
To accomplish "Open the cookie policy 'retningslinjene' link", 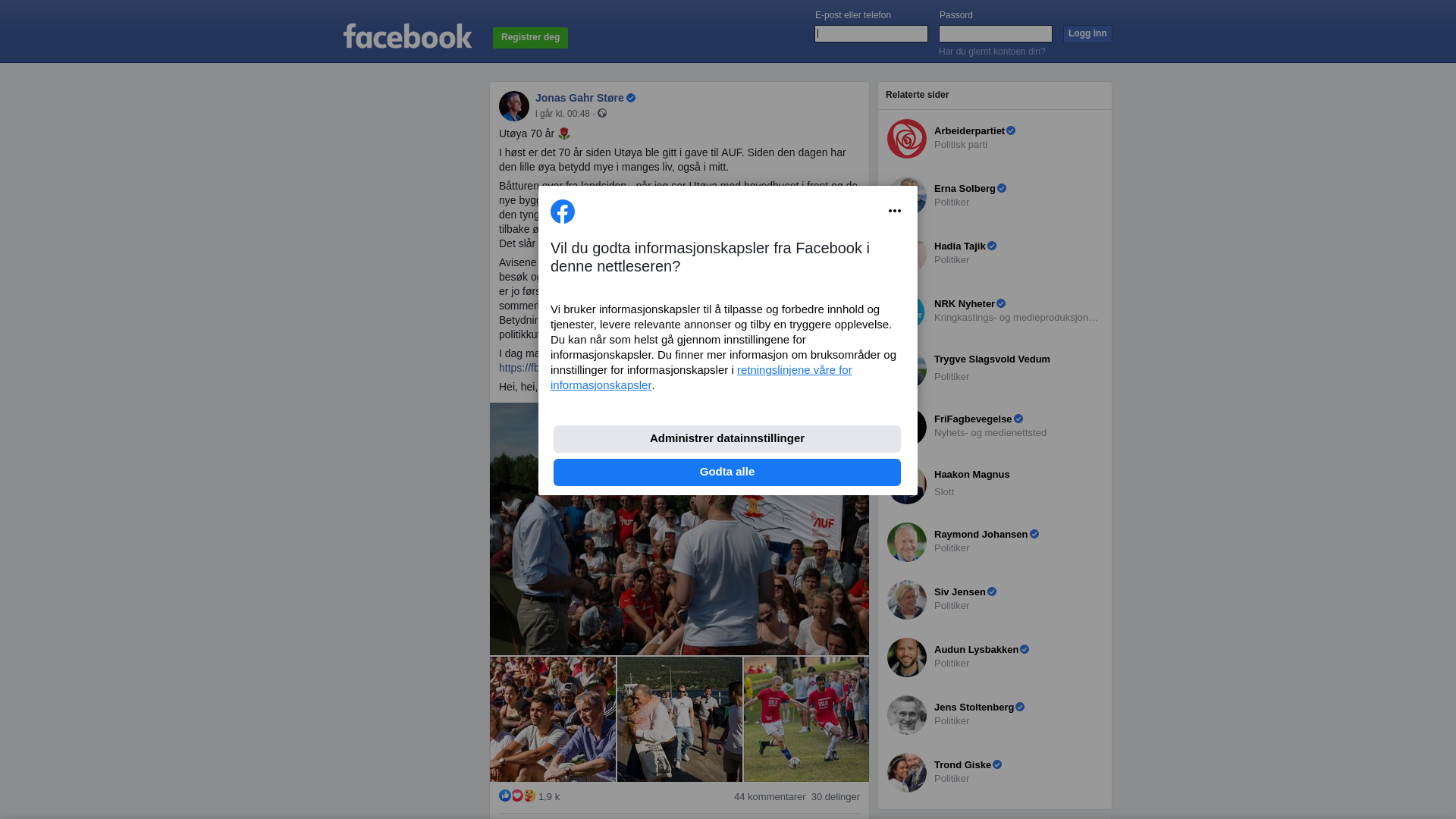I will coord(701,378).
